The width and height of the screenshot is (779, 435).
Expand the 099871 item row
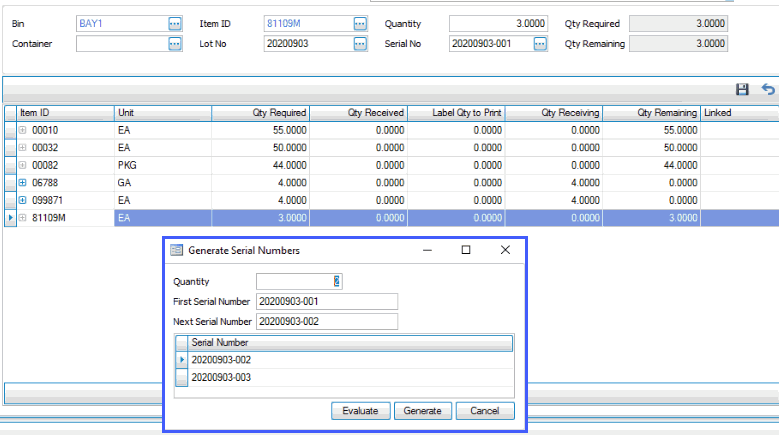click(x=23, y=199)
